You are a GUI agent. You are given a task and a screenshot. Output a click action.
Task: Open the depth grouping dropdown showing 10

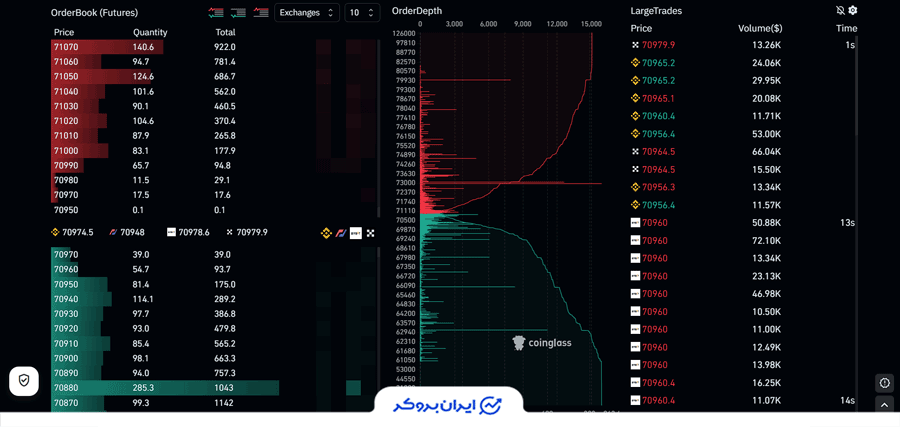pyautogui.click(x=361, y=13)
